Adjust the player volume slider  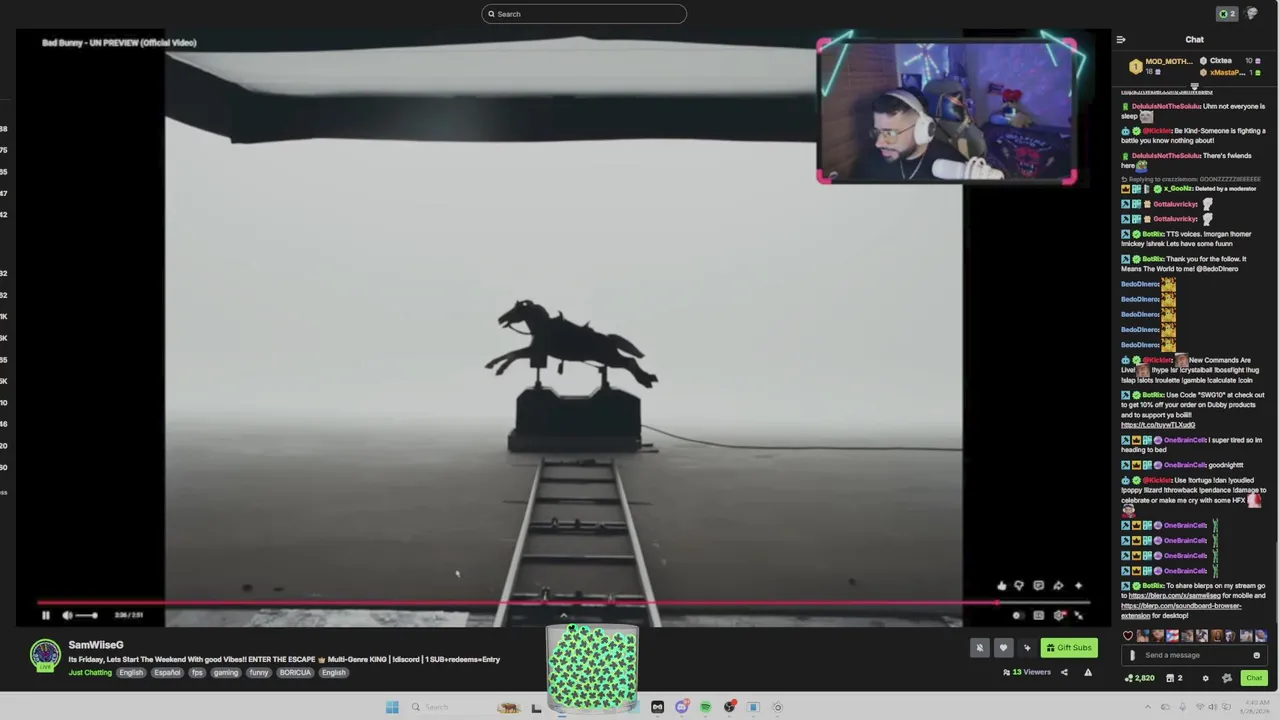[87, 615]
